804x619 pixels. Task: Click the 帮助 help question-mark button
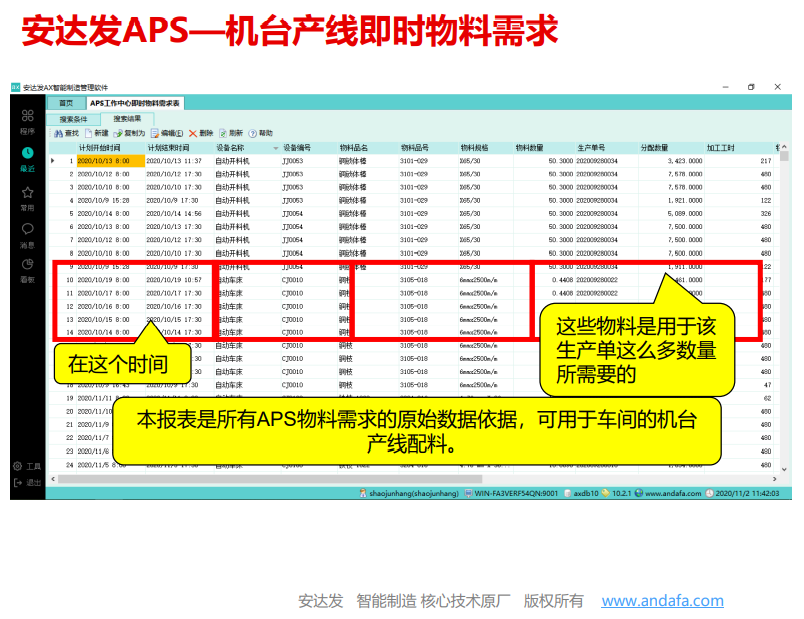point(260,133)
